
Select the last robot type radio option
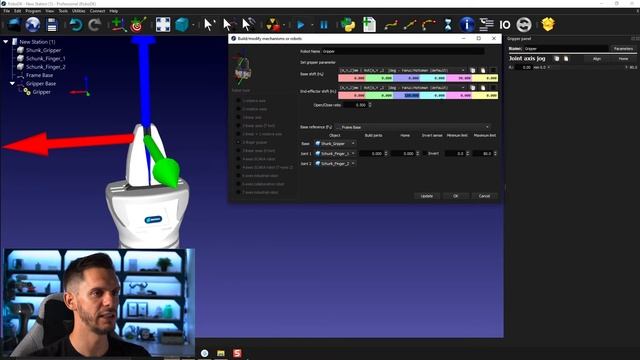(x=238, y=192)
